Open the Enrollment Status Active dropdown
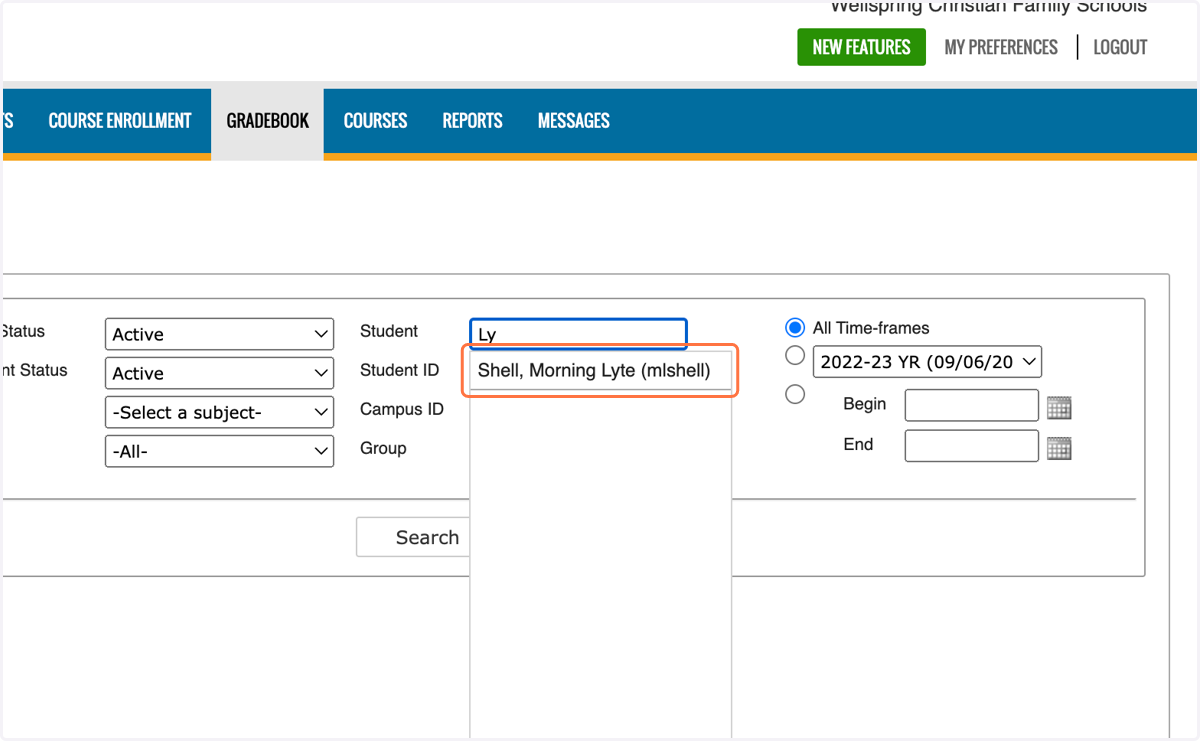Image resolution: width=1200 pixels, height=741 pixels. (x=219, y=373)
